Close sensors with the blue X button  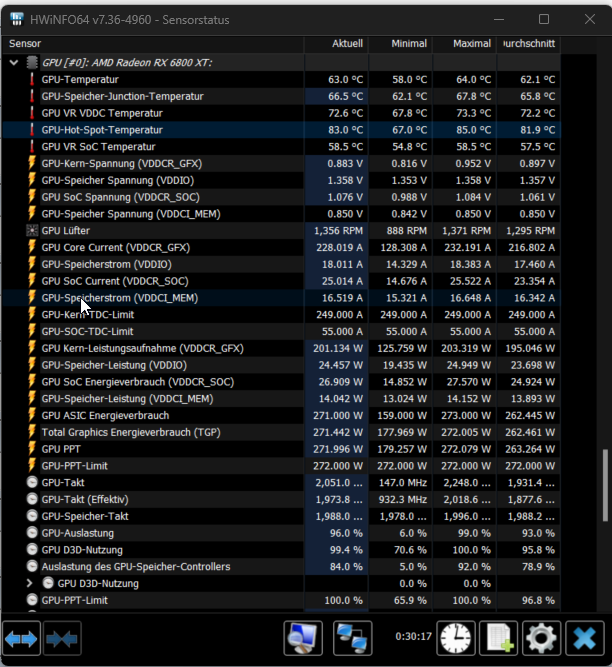tap(585, 638)
